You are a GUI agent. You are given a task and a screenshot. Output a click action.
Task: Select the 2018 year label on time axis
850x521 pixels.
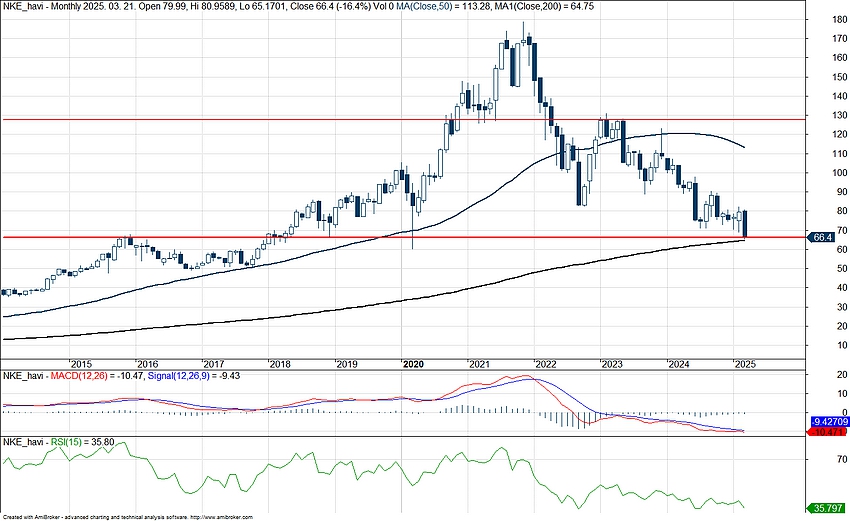pos(280,364)
